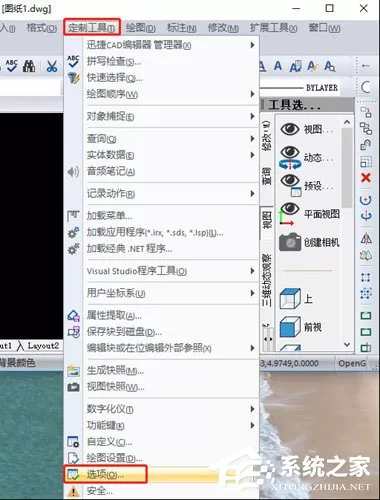Select 拼写检查(S)... in the menu

click(161, 61)
